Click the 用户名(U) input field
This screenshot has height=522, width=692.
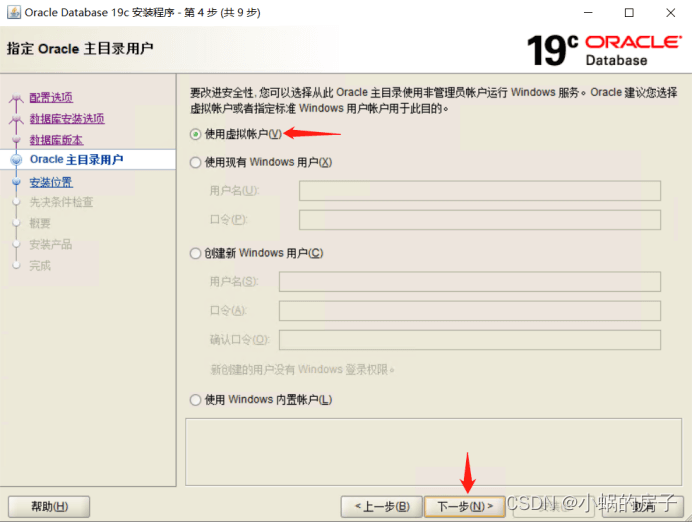(x=480, y=191)
